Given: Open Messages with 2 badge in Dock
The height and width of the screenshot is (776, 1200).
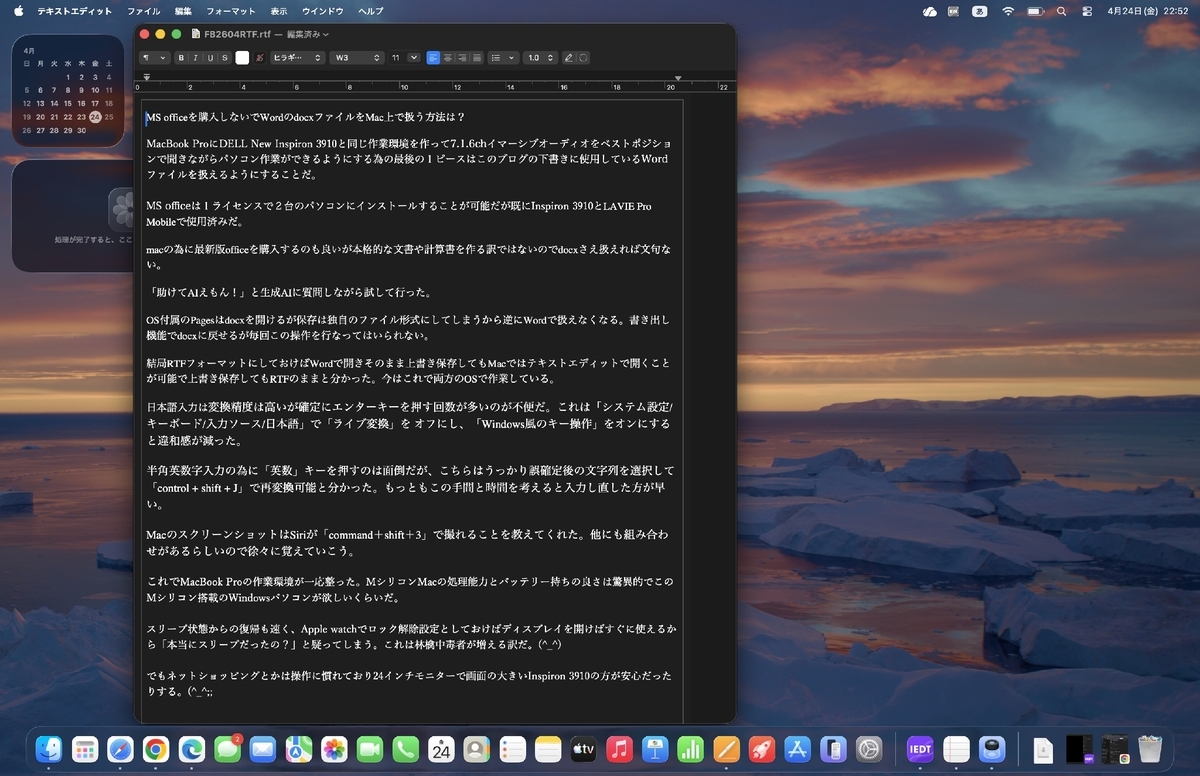Looking at the screenshot, I should 227,749.
